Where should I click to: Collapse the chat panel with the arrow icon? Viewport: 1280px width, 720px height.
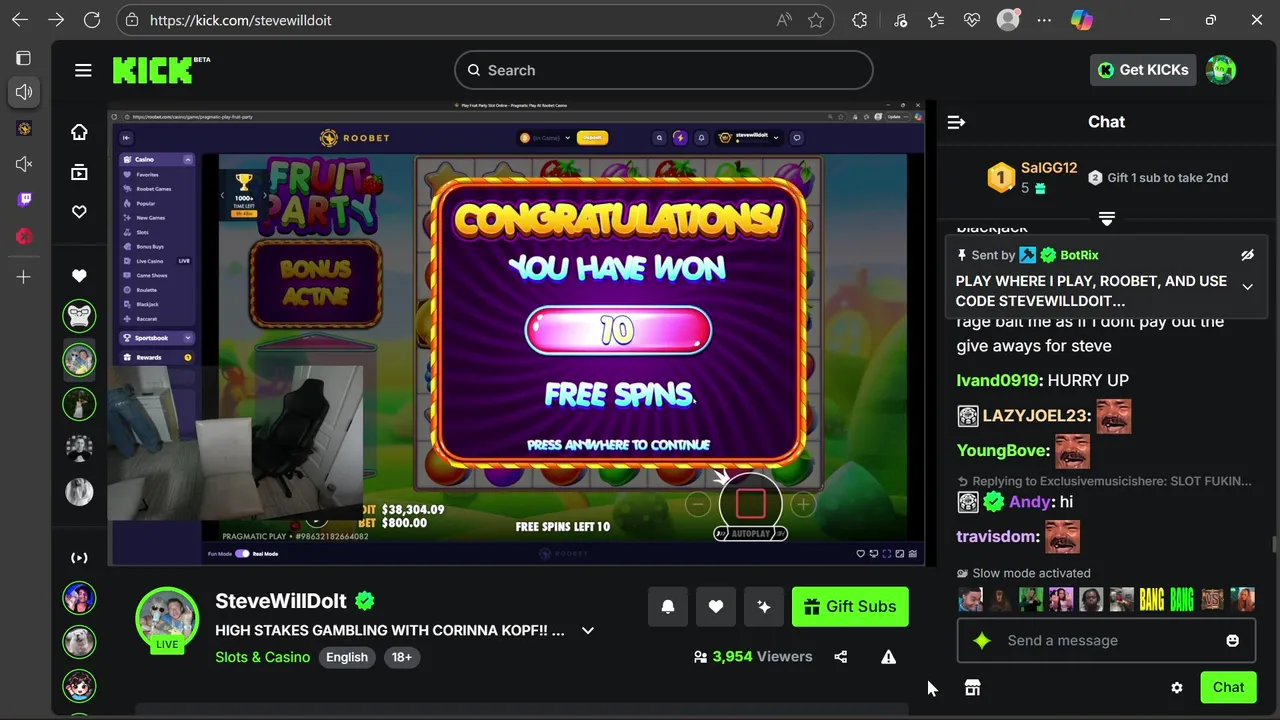956,122
